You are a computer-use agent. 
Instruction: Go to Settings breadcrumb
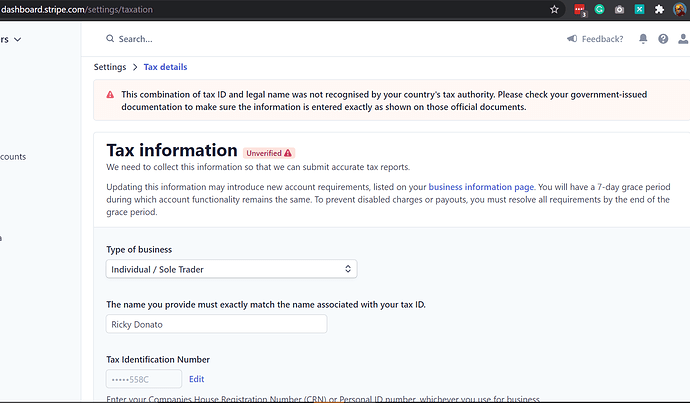tap(110, 67)
